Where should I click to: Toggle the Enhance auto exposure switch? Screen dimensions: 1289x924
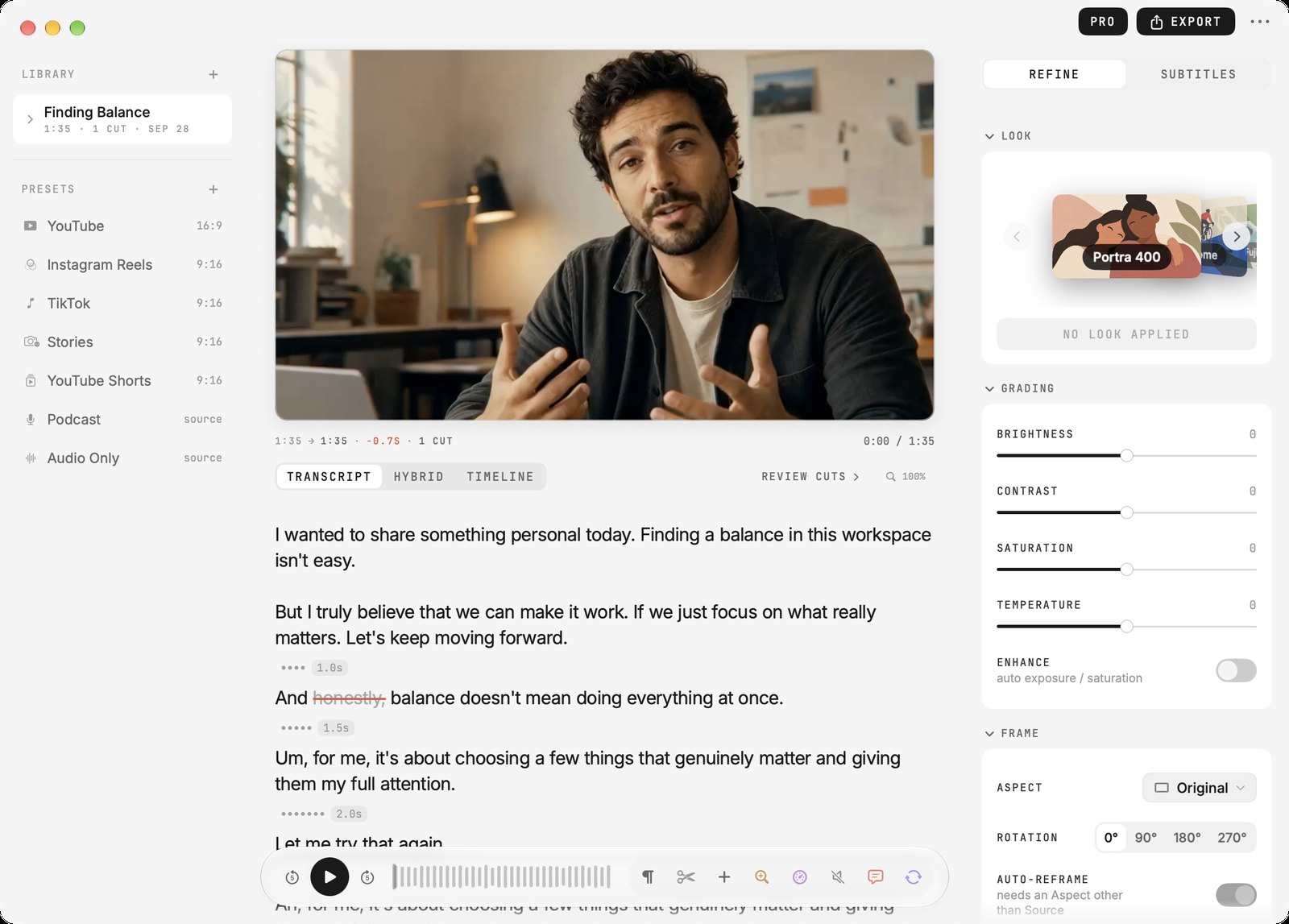pos(1236,670)
